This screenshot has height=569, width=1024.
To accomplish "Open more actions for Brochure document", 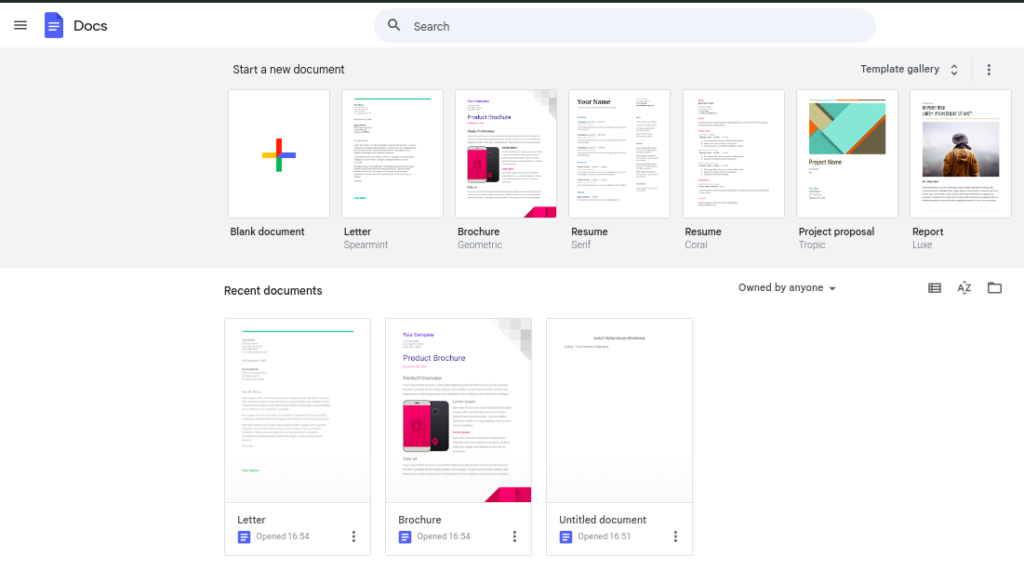I will (x=515, y=536).
